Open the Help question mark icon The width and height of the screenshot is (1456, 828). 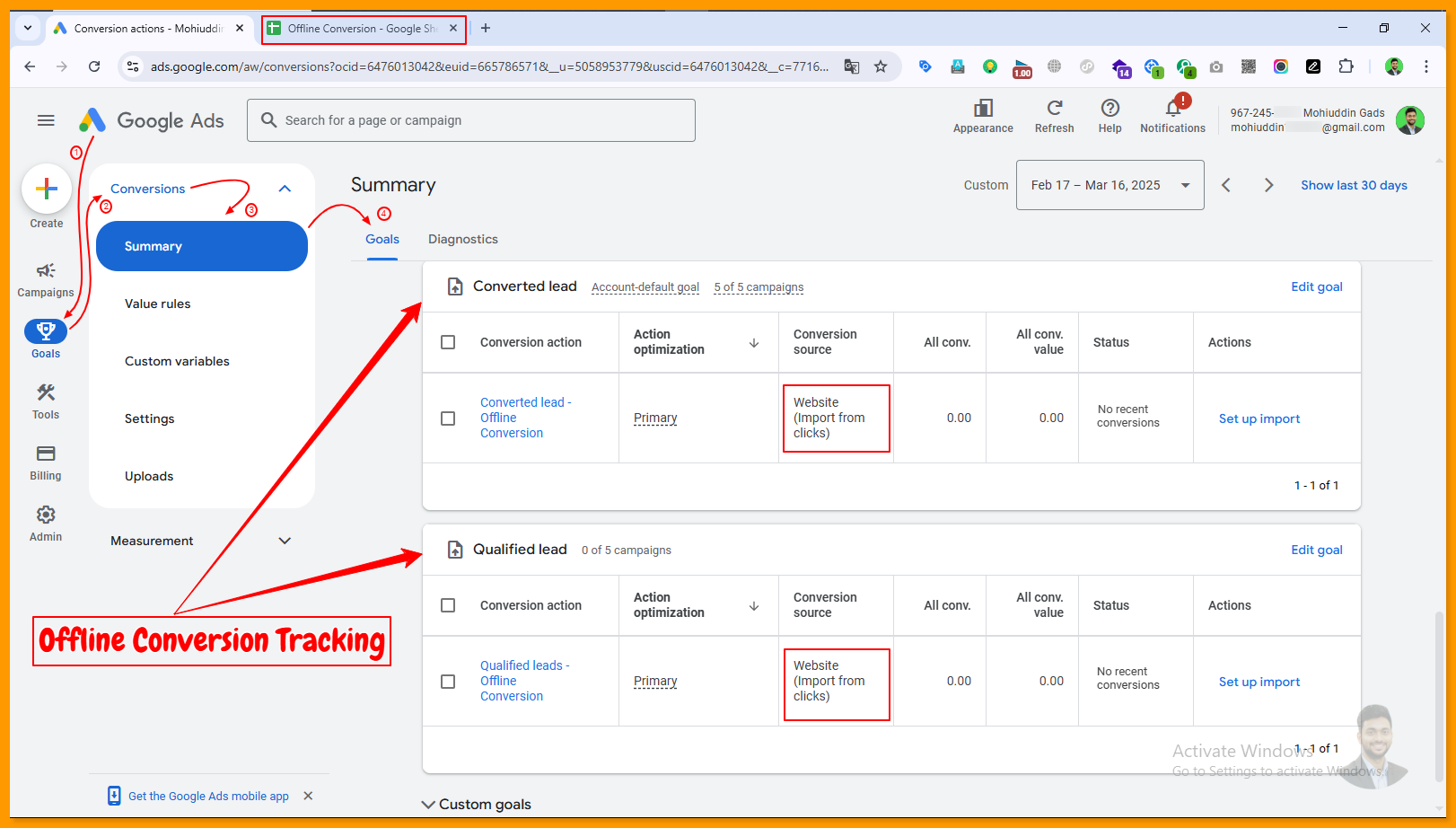coord(1110,109)
